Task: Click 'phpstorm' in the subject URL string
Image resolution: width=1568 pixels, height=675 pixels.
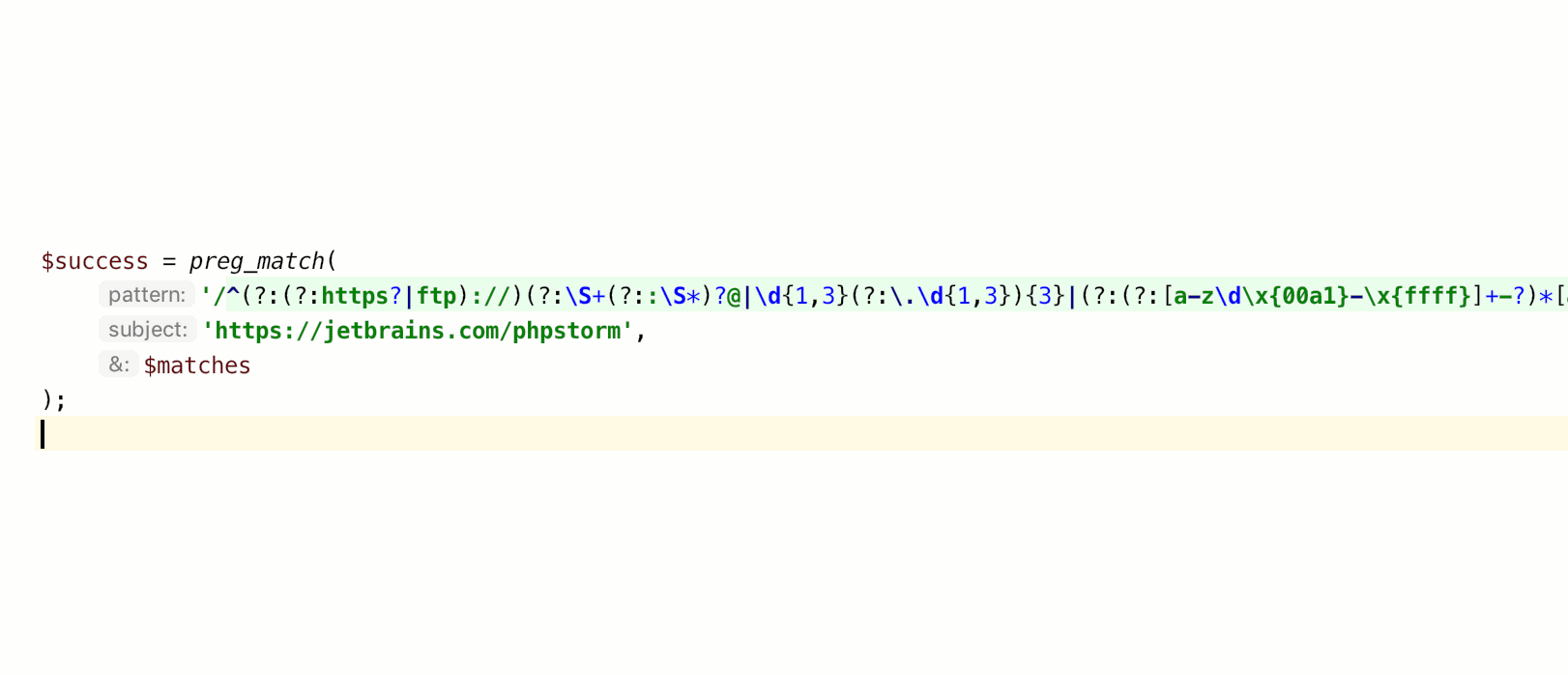Action: (566, 331)
